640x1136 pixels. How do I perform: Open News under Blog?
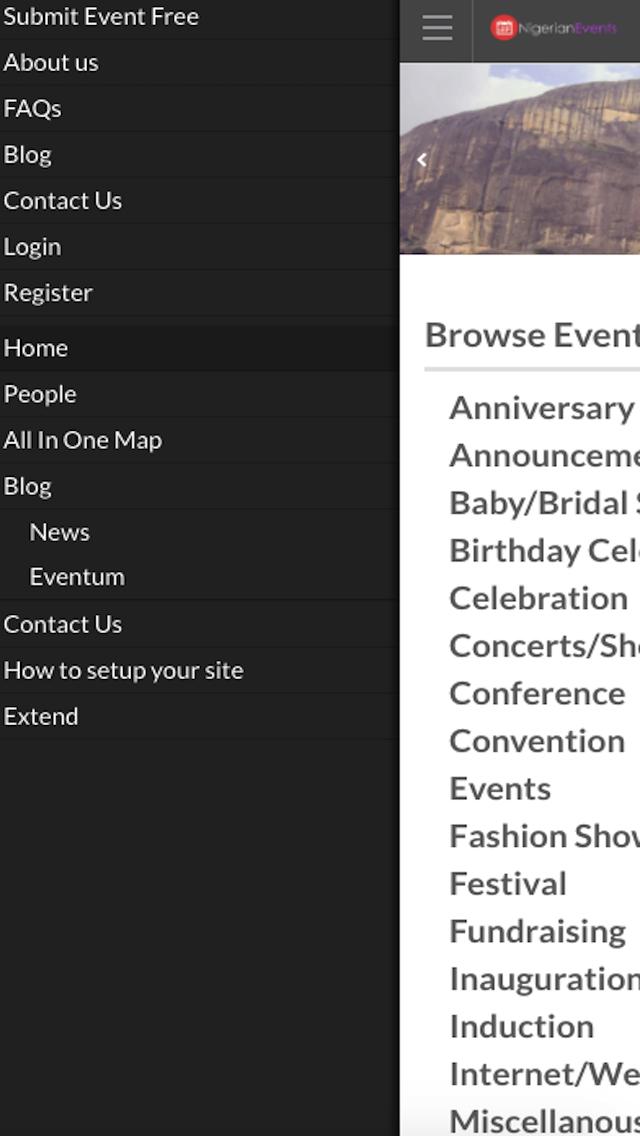point(59,532)
